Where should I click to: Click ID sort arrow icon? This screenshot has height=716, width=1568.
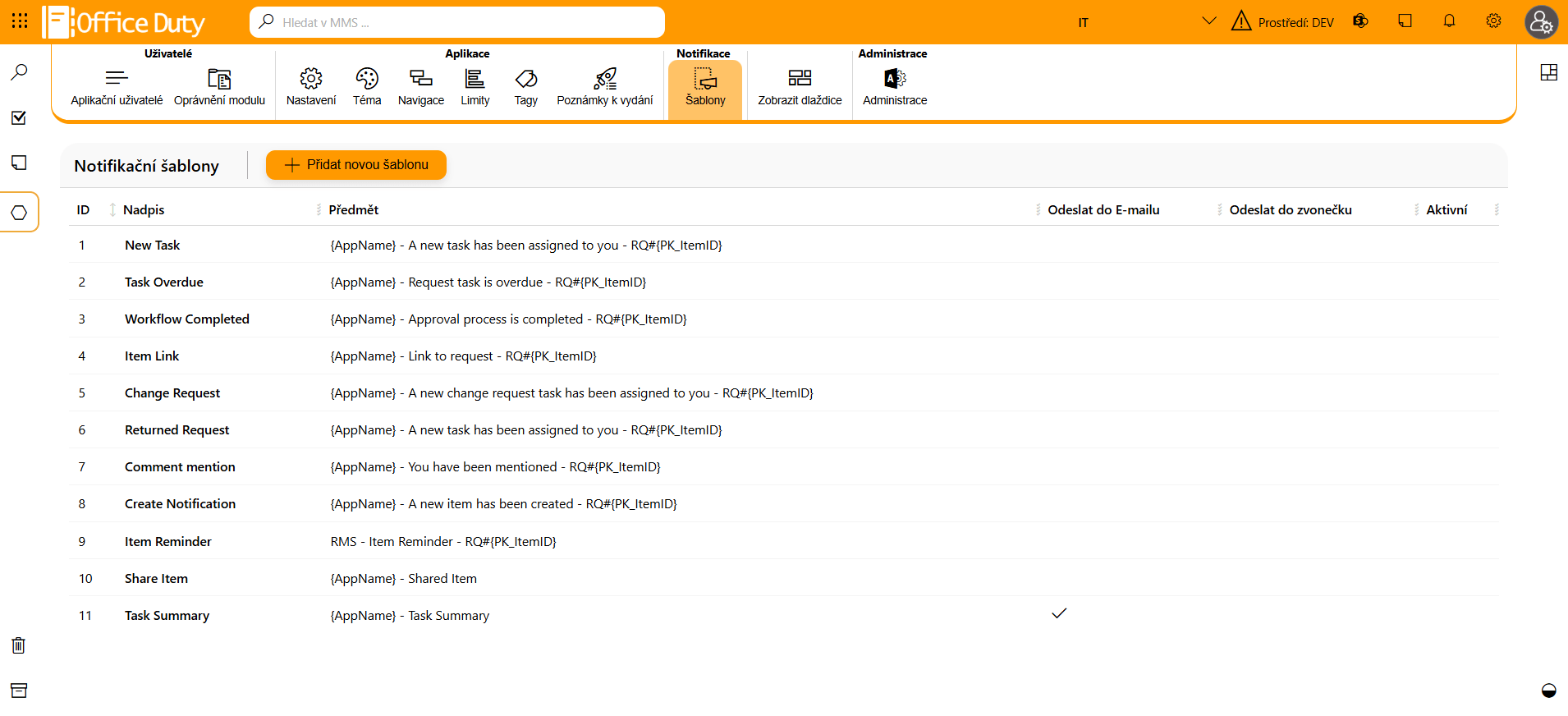(x=112, y=210)
